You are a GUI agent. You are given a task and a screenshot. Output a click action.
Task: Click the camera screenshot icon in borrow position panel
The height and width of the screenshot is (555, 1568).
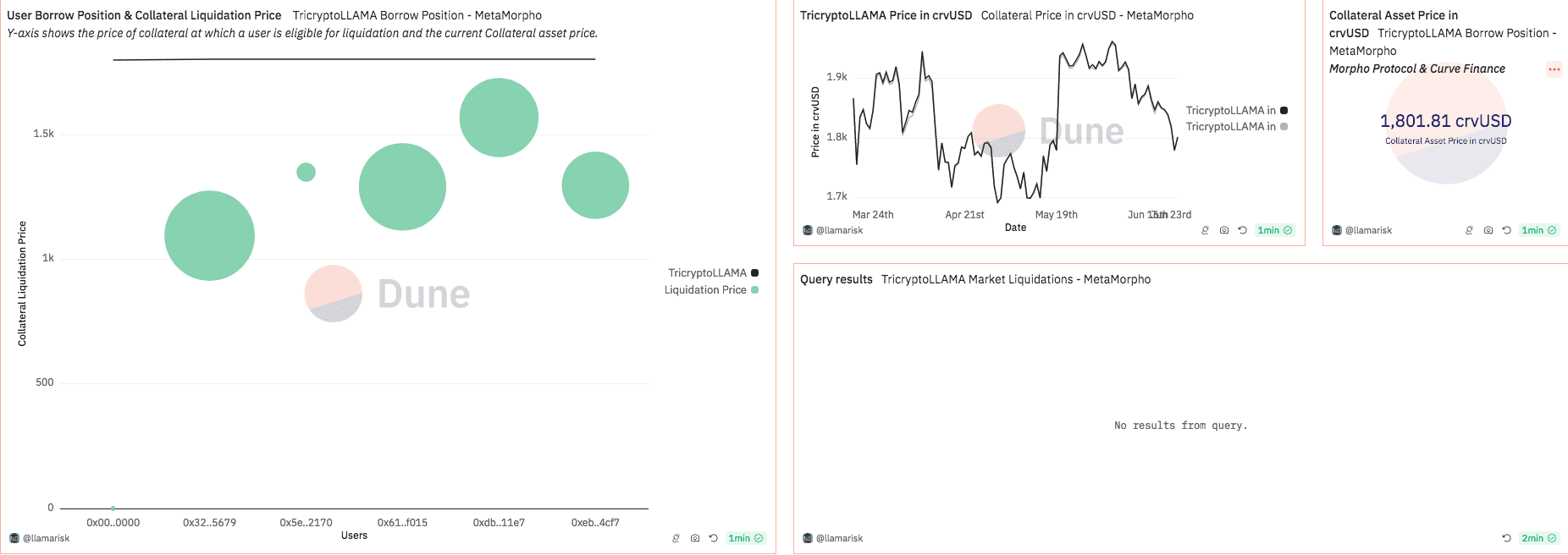click(695, 538)
